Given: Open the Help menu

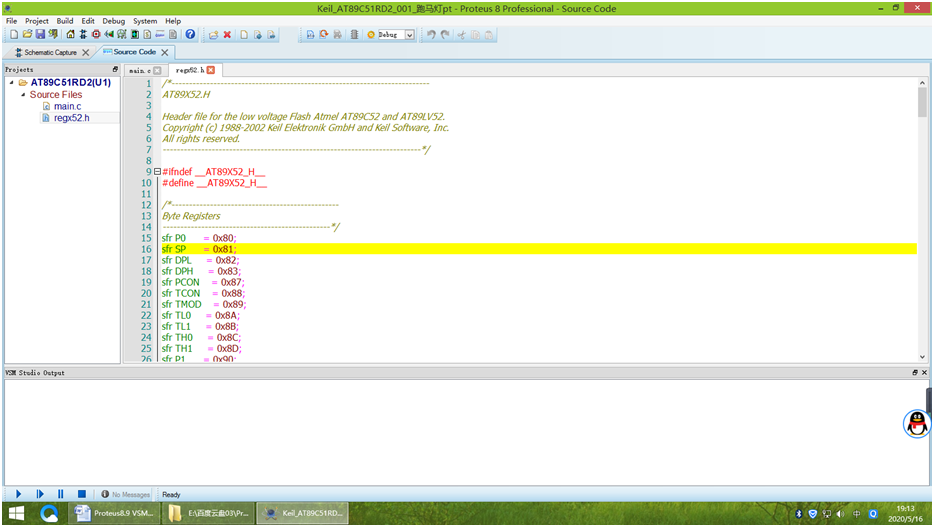Looking at the screenshot, I should coord(173,21).
